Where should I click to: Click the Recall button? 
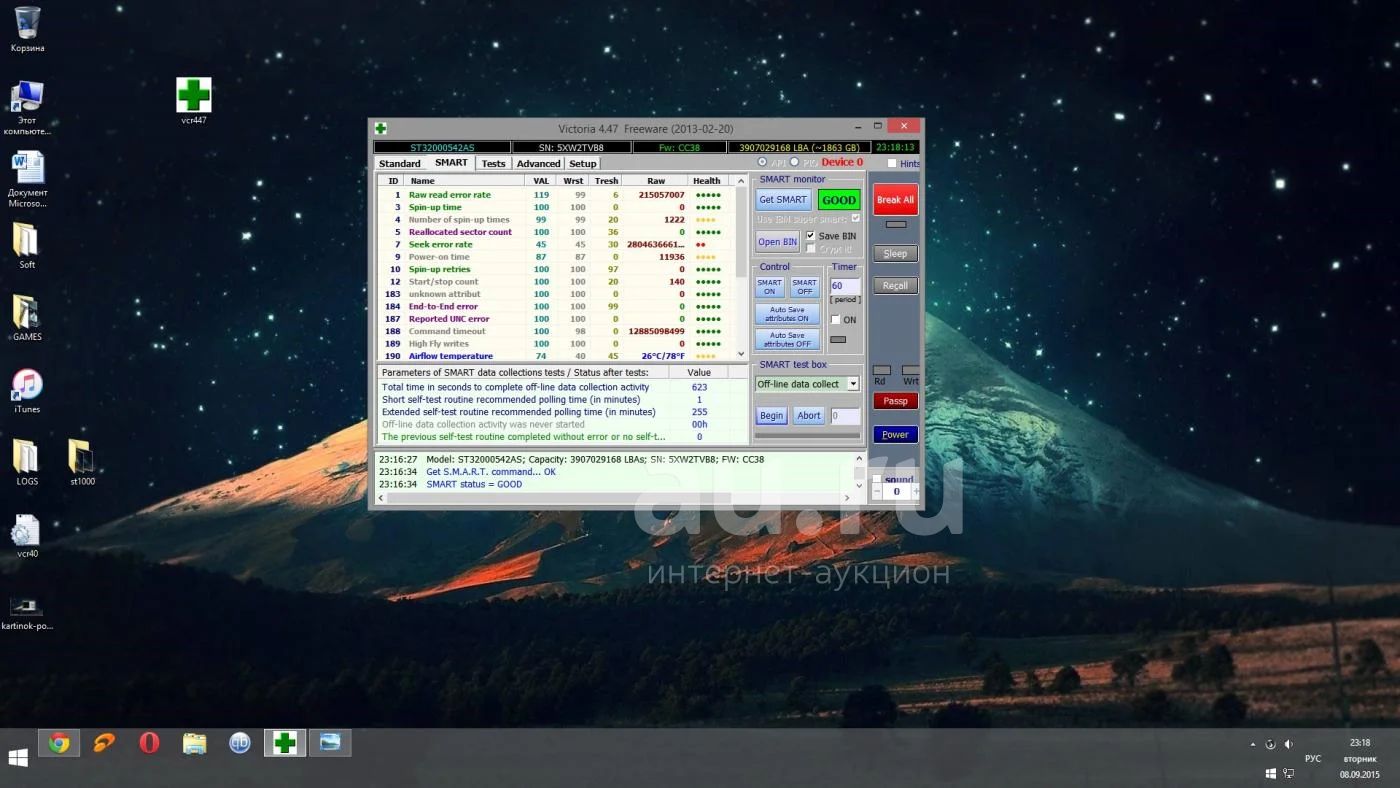point(895,286)
